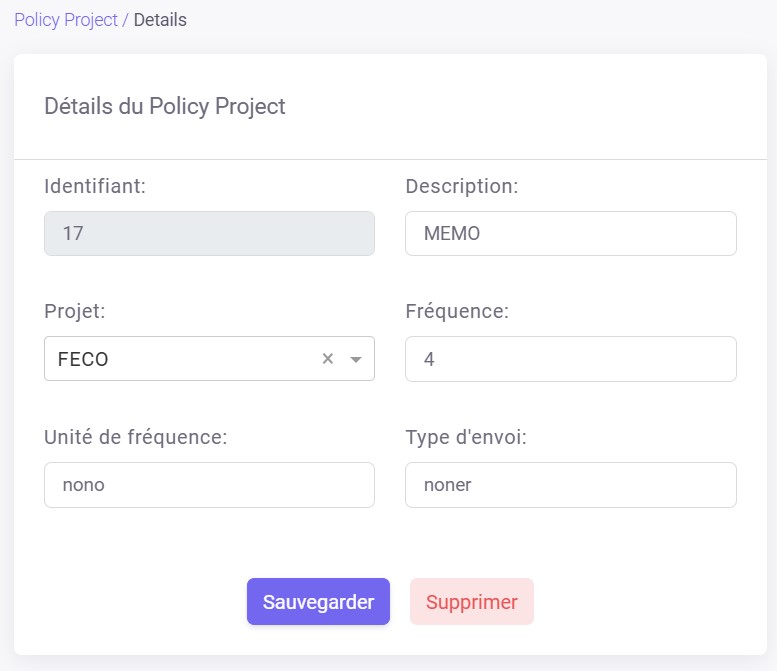
Task: Click the breadcrumb slash separator
Action: coord(125,20)
